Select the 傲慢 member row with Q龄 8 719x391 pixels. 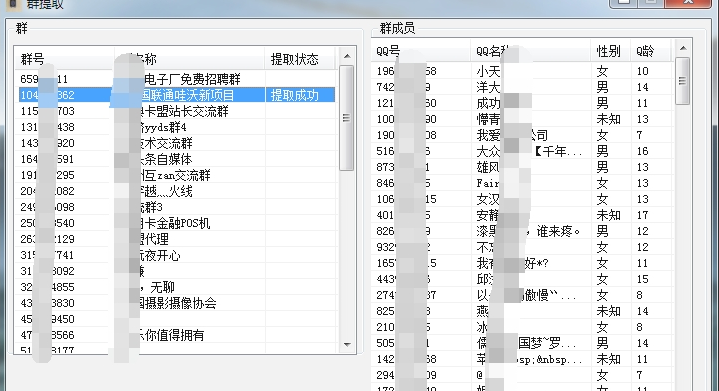(x=523, y=295)
